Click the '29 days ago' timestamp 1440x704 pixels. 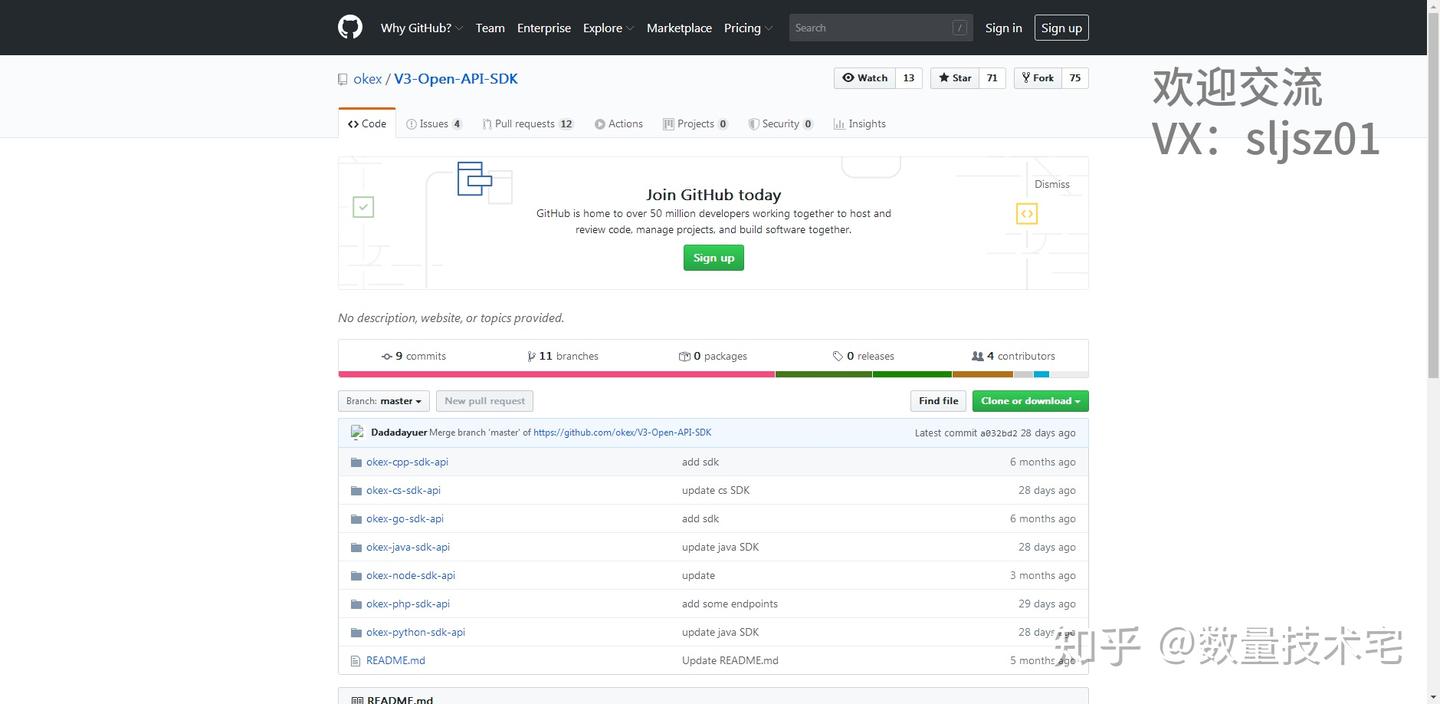tap(1047, 604)
